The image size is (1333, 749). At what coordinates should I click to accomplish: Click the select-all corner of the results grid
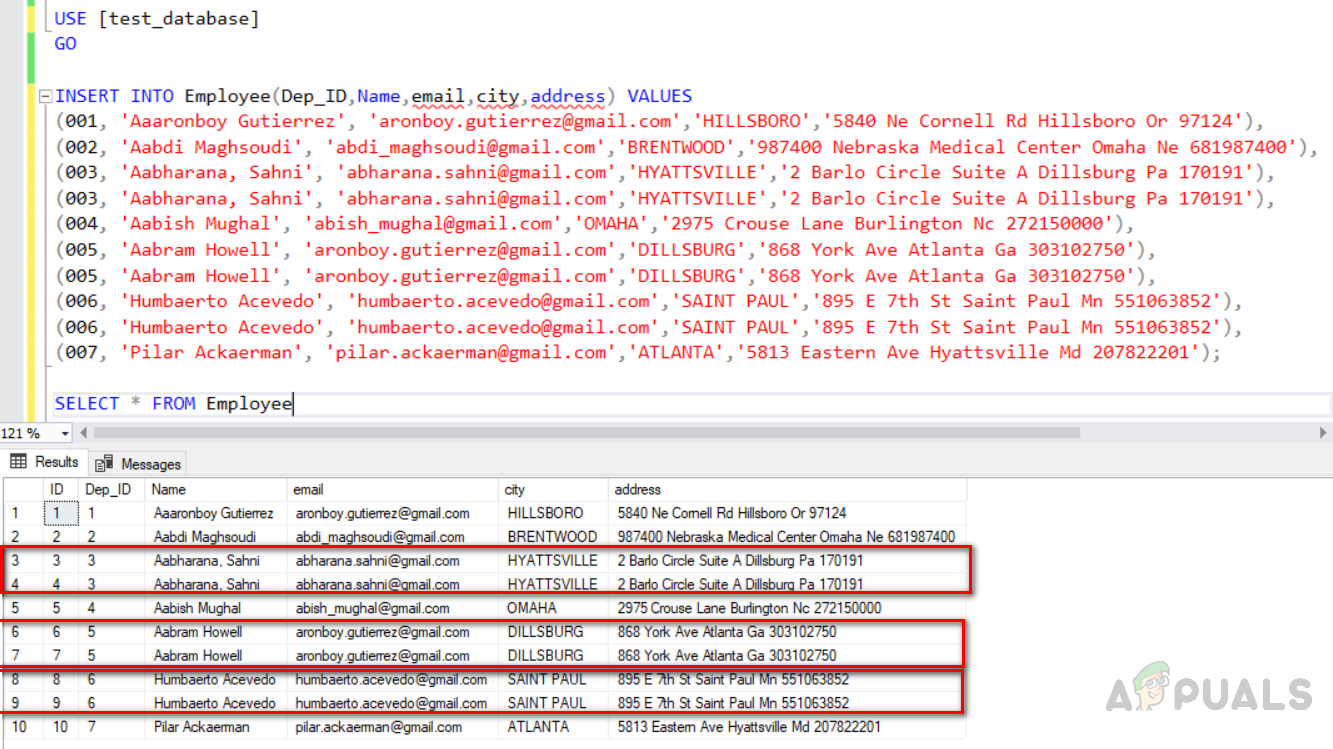[x=22, y=489]
